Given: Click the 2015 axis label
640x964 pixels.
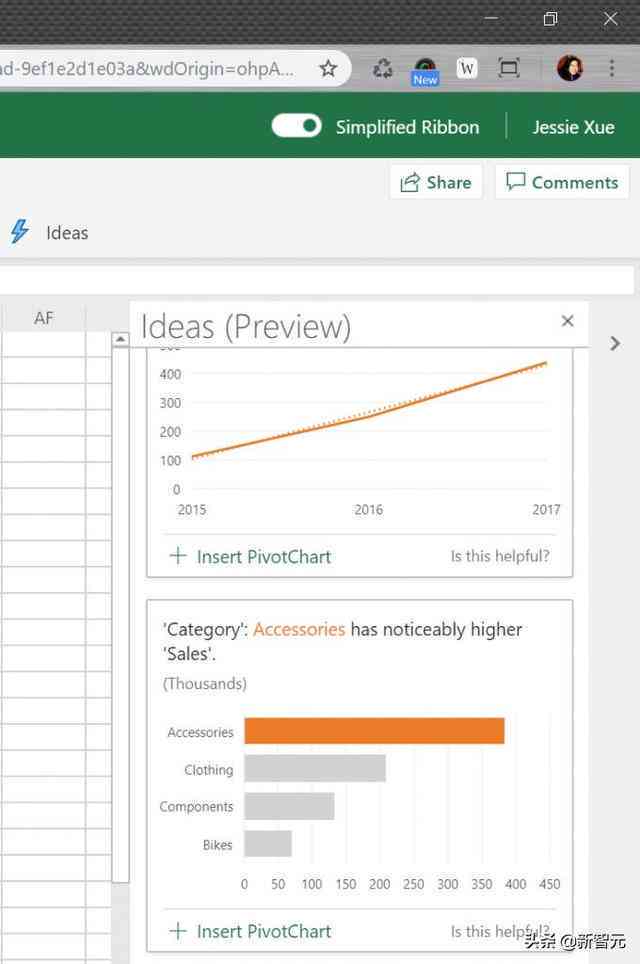Looking at the screenshot, I should tap(192, 510).
